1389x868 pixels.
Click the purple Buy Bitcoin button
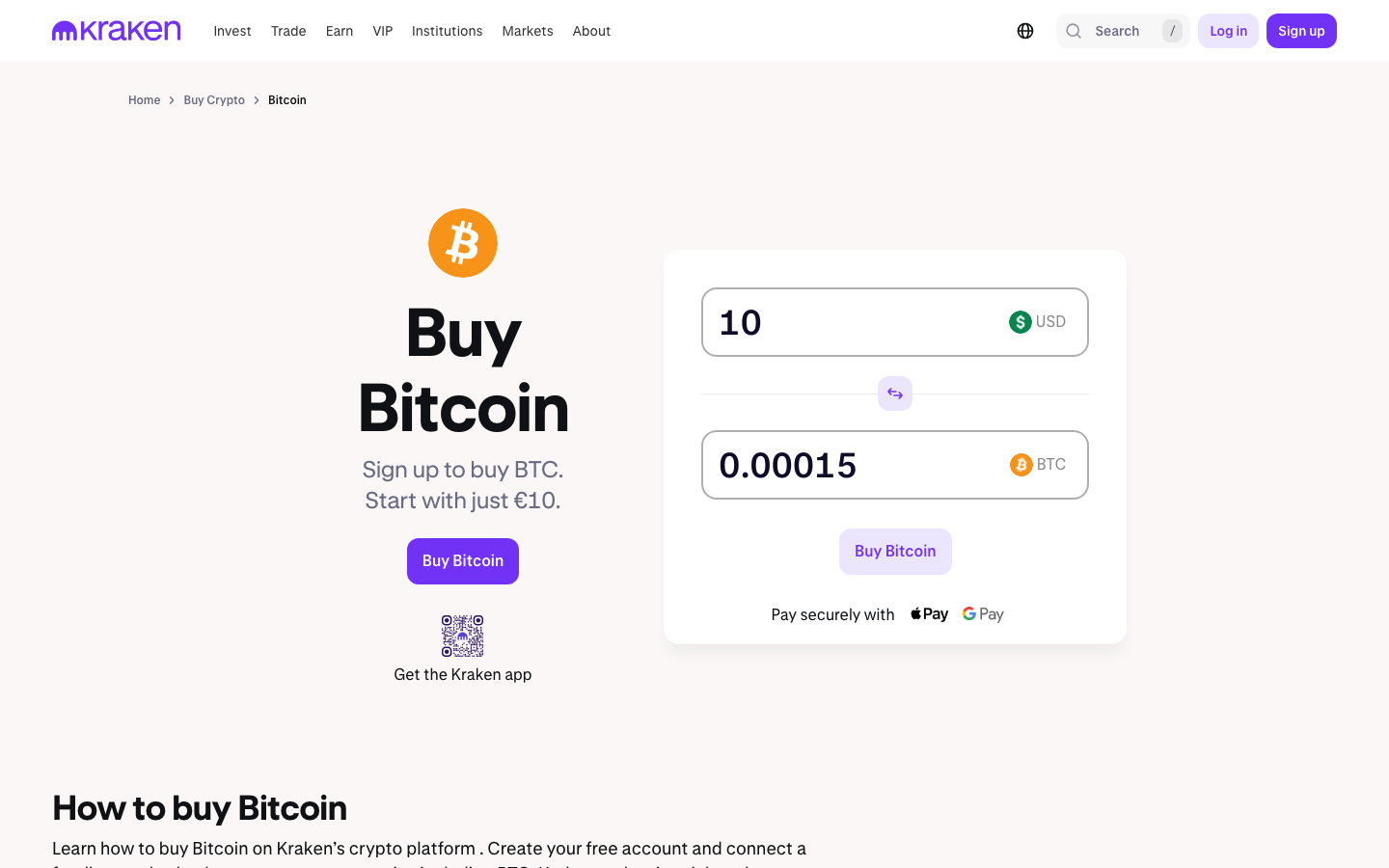(463, 560)
